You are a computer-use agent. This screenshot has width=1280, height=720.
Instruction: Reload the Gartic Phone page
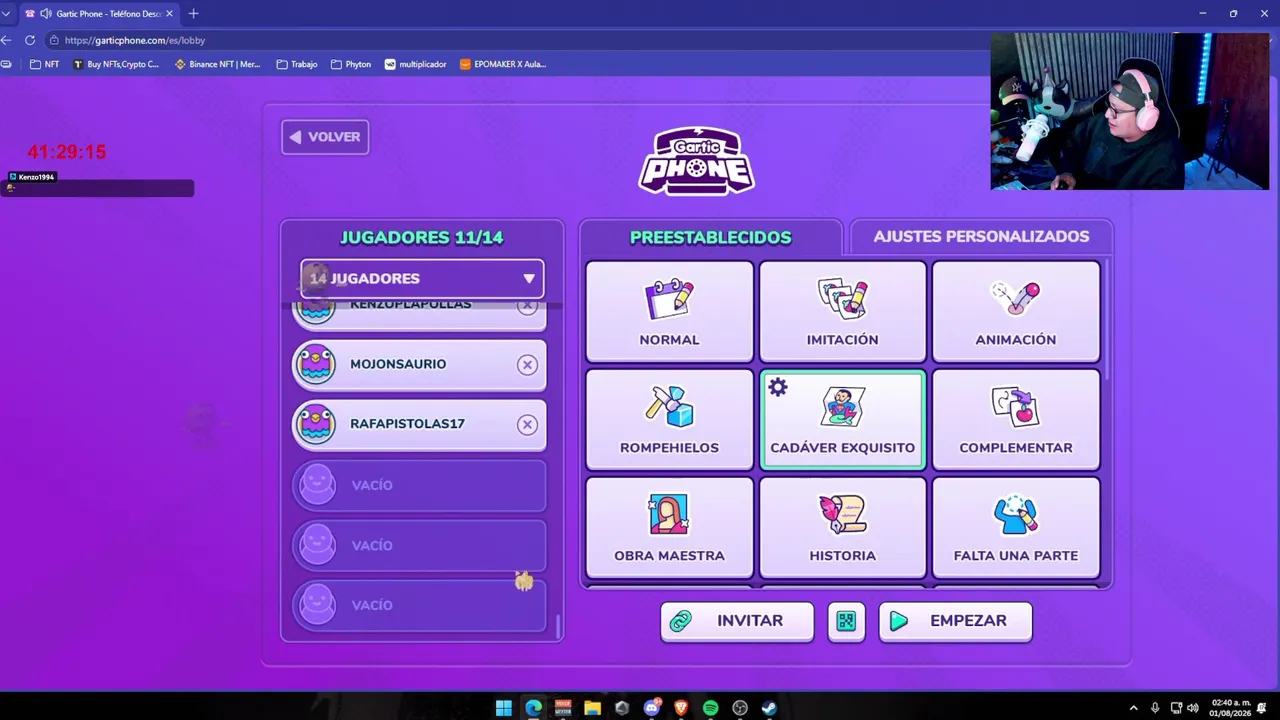click(30, 40)
